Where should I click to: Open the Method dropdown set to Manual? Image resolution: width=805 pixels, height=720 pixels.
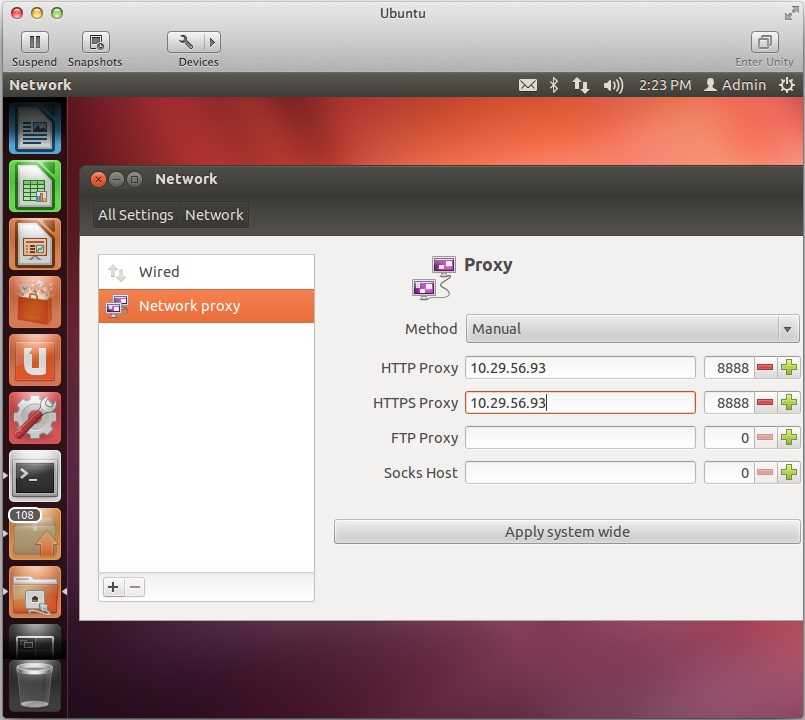tap(632, 329)
